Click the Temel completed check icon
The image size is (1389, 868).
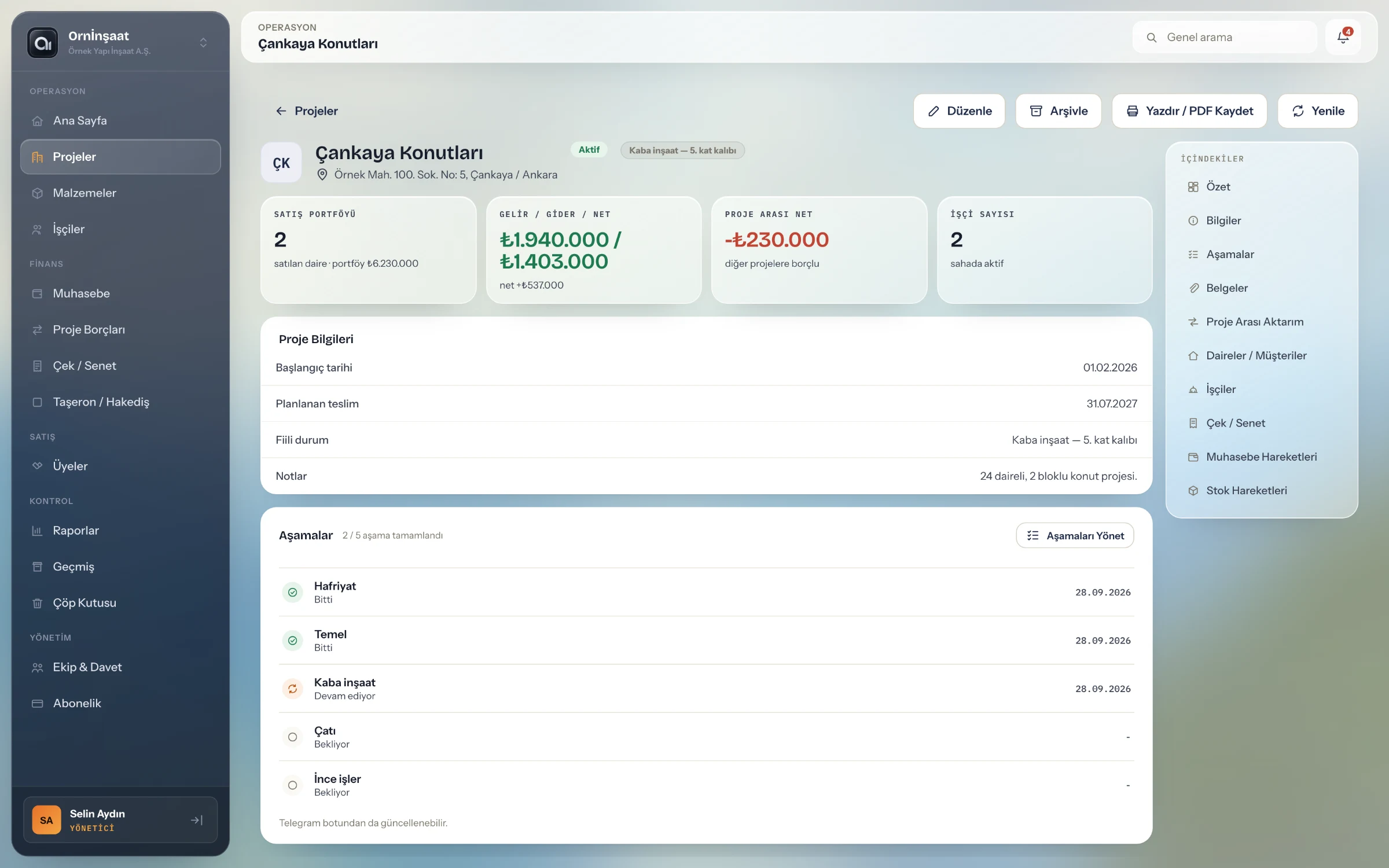coord(292,641)
